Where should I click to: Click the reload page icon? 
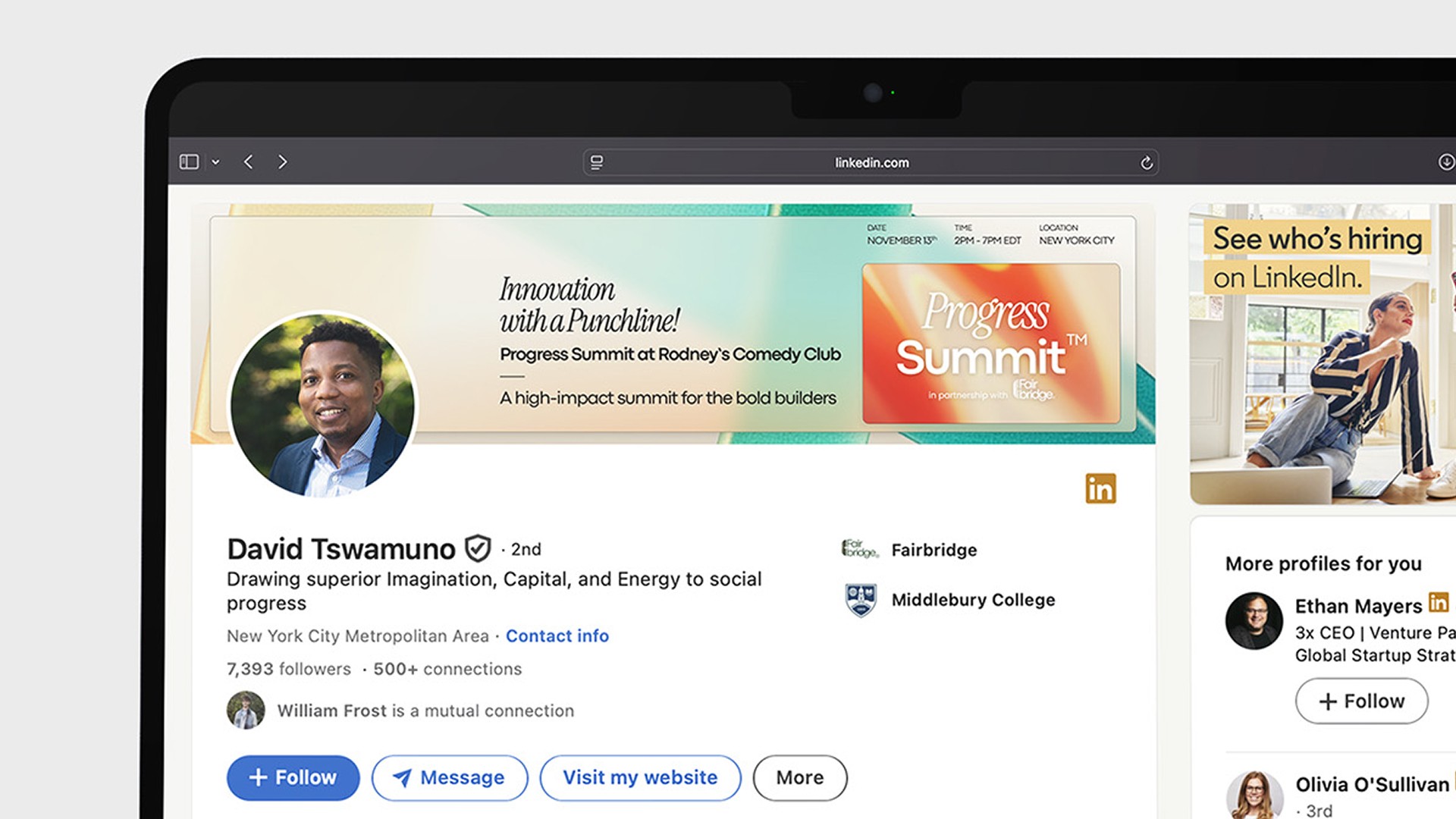coord(1146,162)
